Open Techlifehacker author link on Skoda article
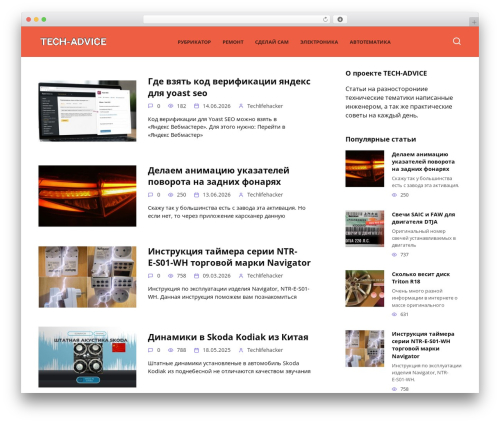 pyautogui.click(x=265, y=350)
